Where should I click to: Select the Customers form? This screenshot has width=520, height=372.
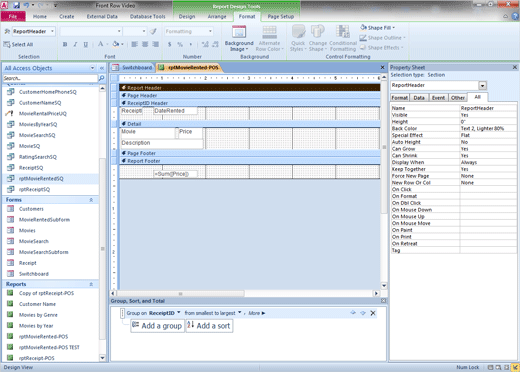click(x=31, y=209)
